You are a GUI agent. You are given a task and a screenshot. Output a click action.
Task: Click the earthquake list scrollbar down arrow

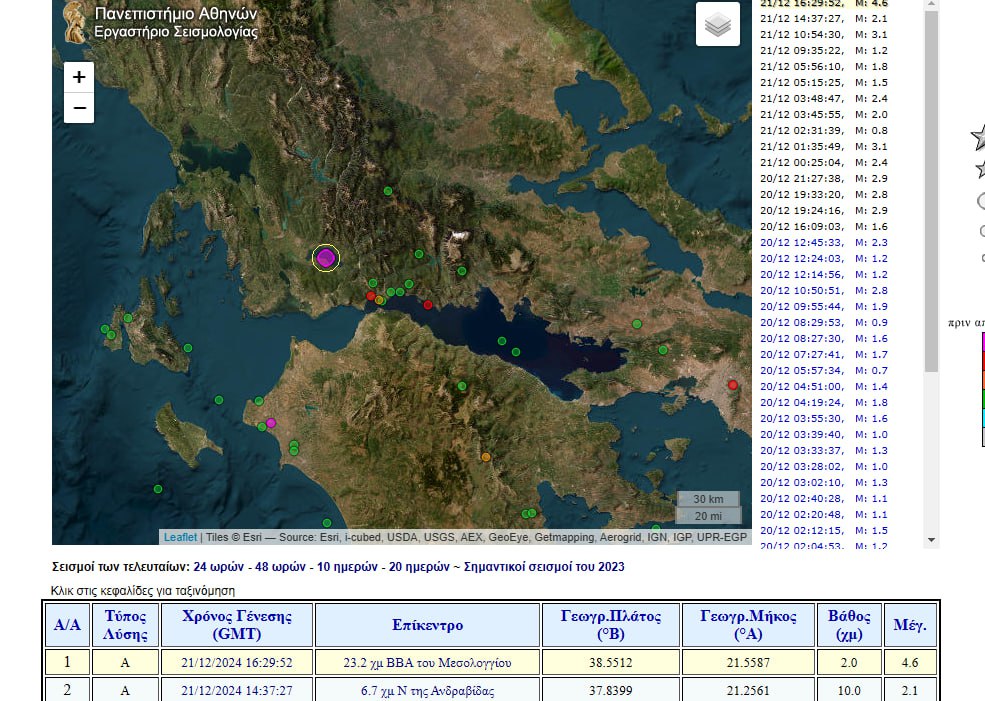pos(931,539)
